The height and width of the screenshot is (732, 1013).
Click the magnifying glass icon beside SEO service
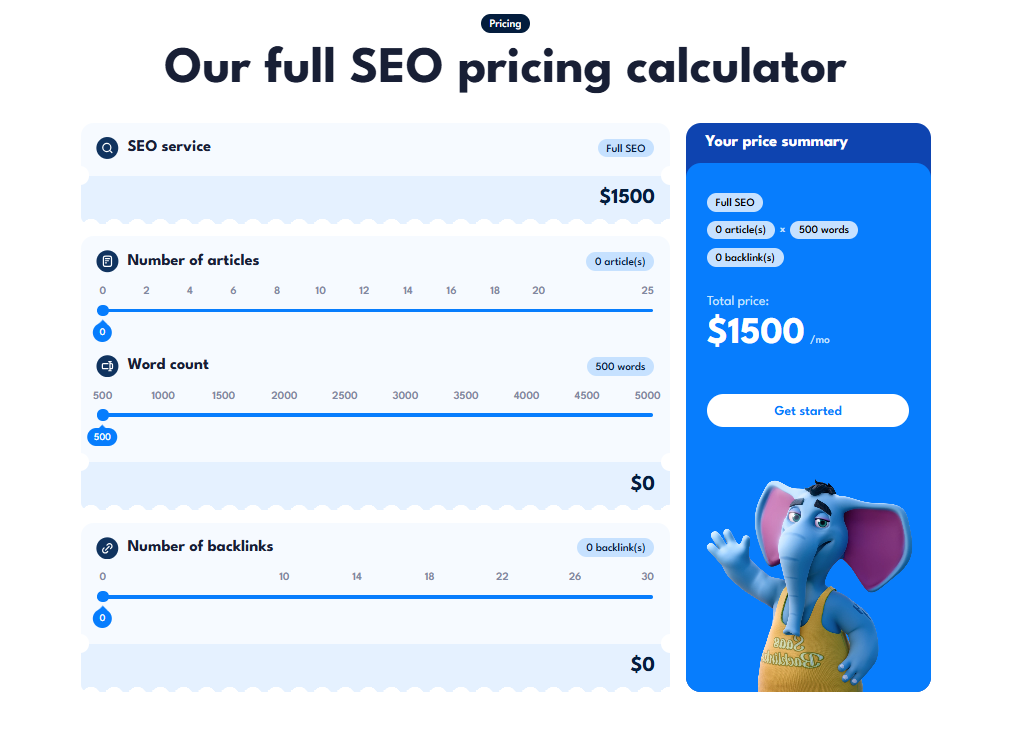105,147
